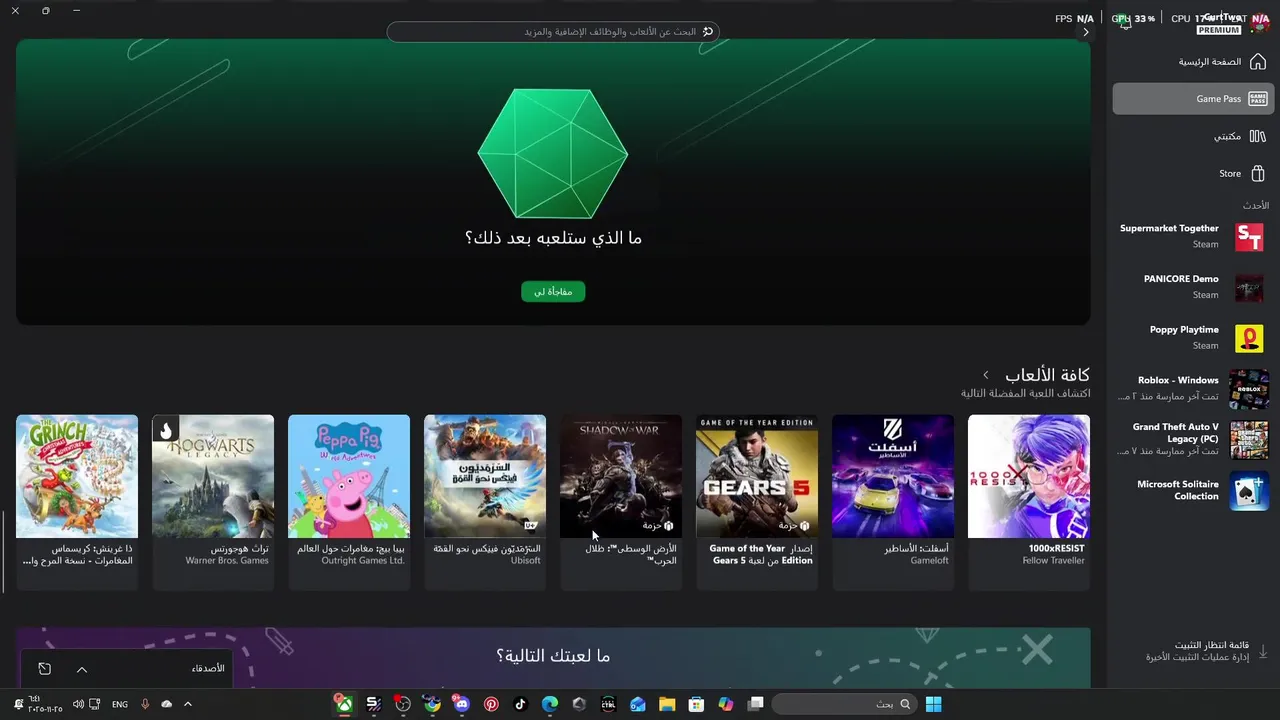This screenshot has height=720, width=1280.
Task: Click the Ubisoft publisher text
Action: [x=525, y=561]
